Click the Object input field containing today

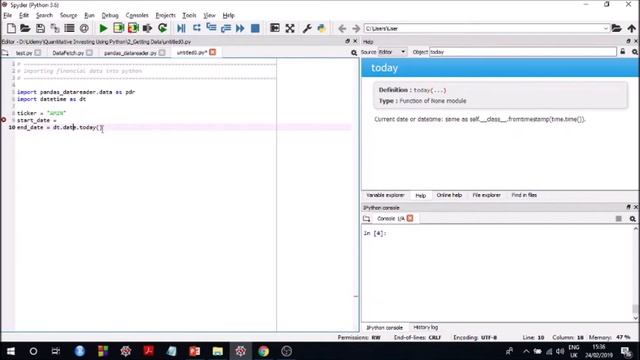click(523, 52)
